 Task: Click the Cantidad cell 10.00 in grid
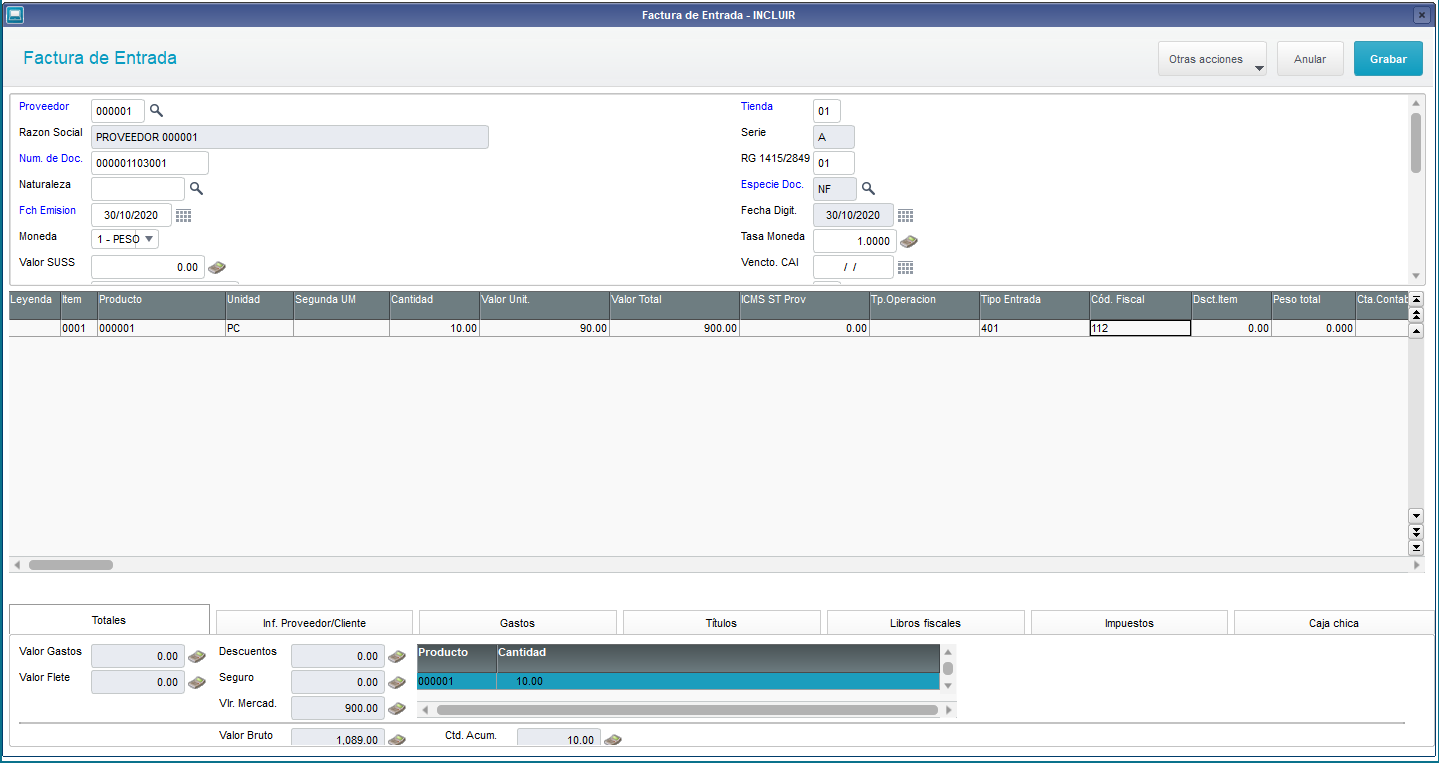click(434, 328)
